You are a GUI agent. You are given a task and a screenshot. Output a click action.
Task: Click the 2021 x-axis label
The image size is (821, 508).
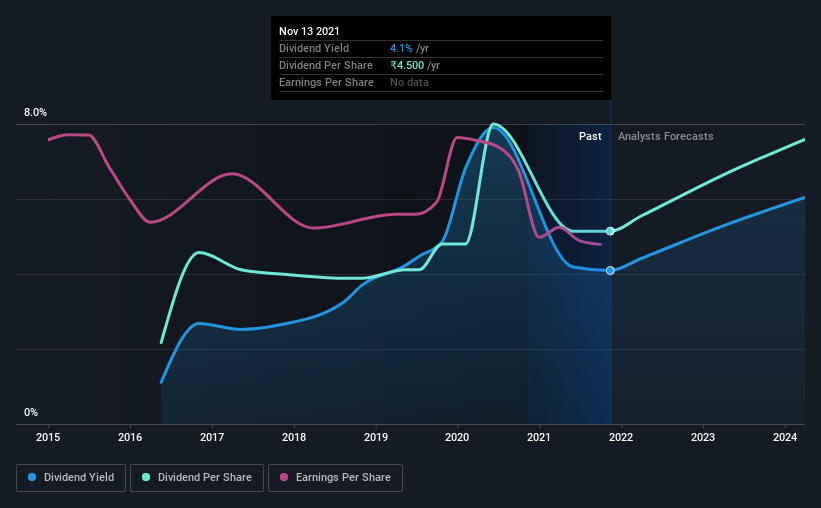(x=539, y=437)
